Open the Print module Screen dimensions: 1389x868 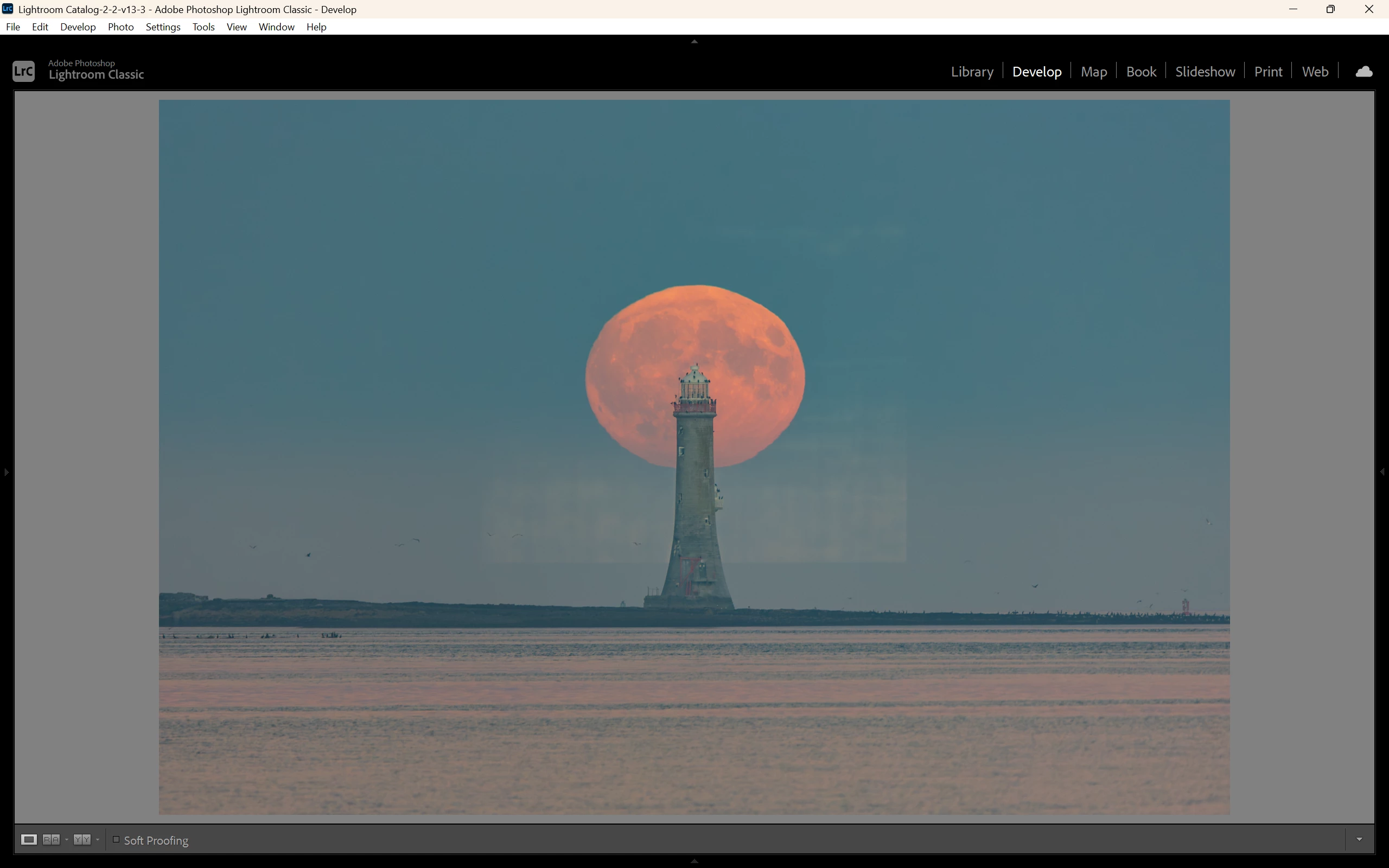[x=1268, y=72]
